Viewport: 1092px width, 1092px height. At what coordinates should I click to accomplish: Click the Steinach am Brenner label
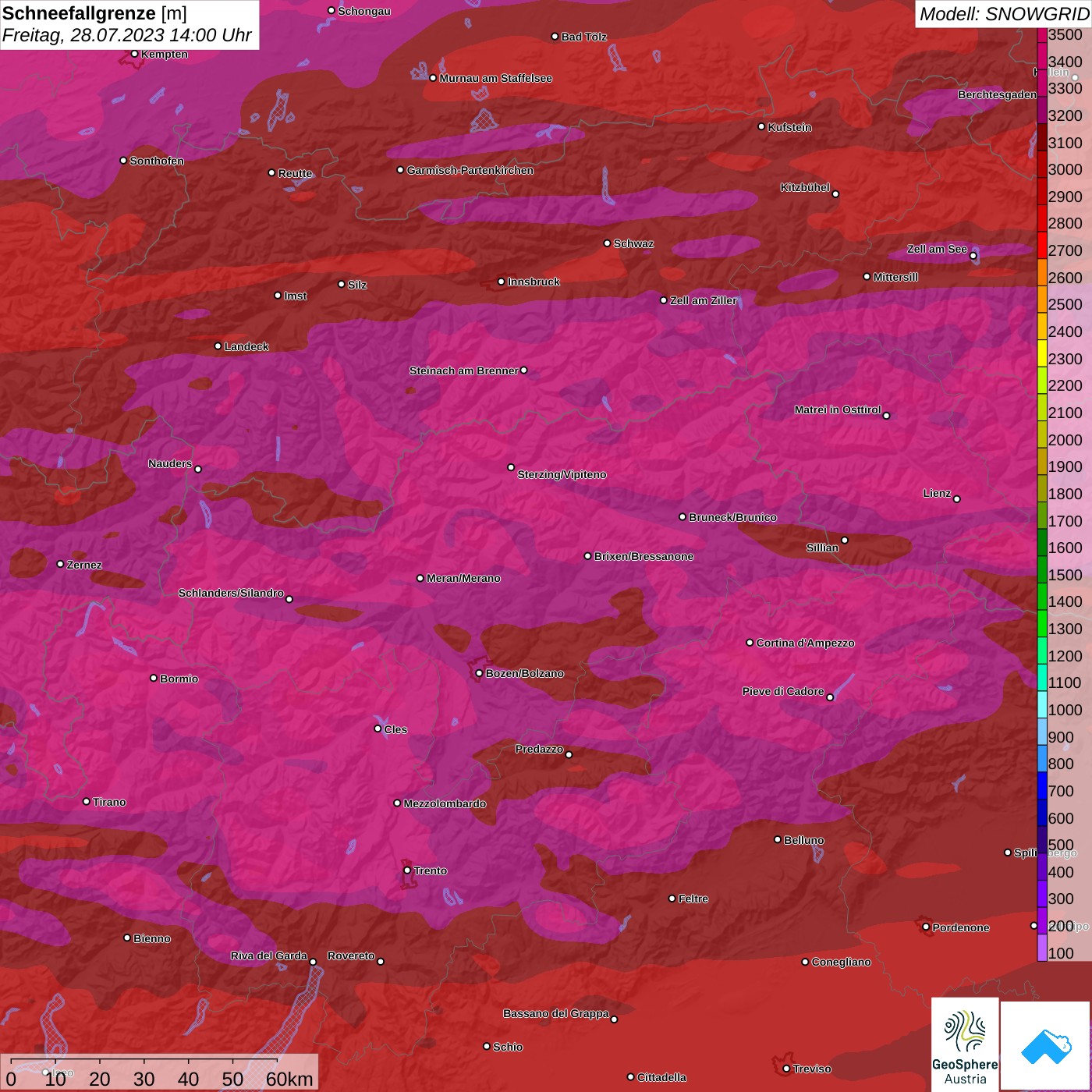(x=463, y=370)
